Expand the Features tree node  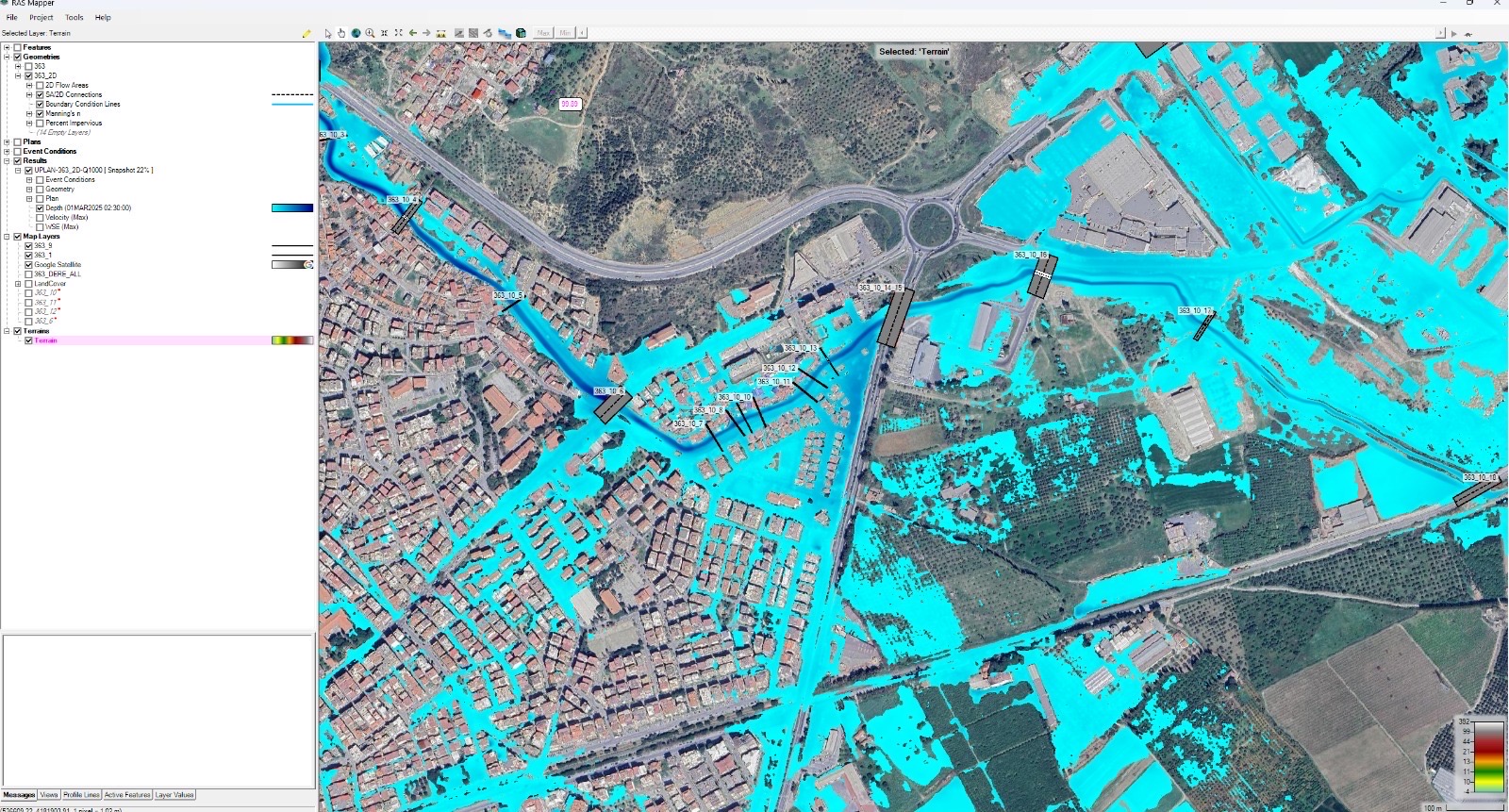pos(7,47)
